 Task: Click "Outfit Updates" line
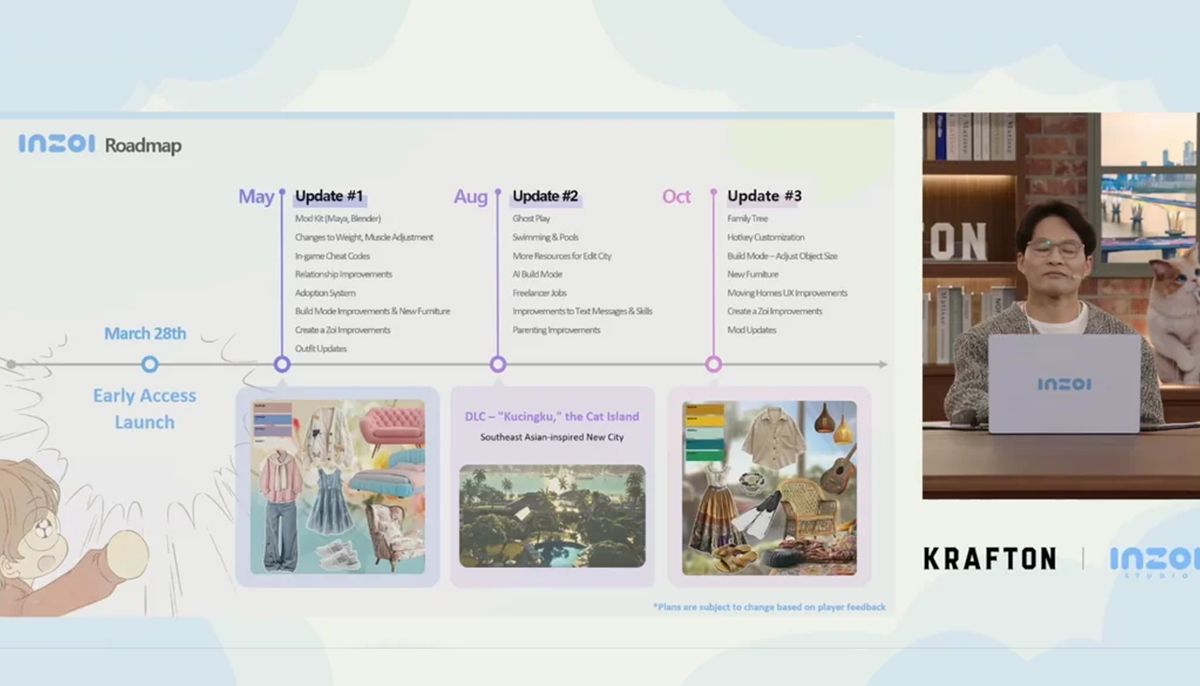[x=321, y=348]
